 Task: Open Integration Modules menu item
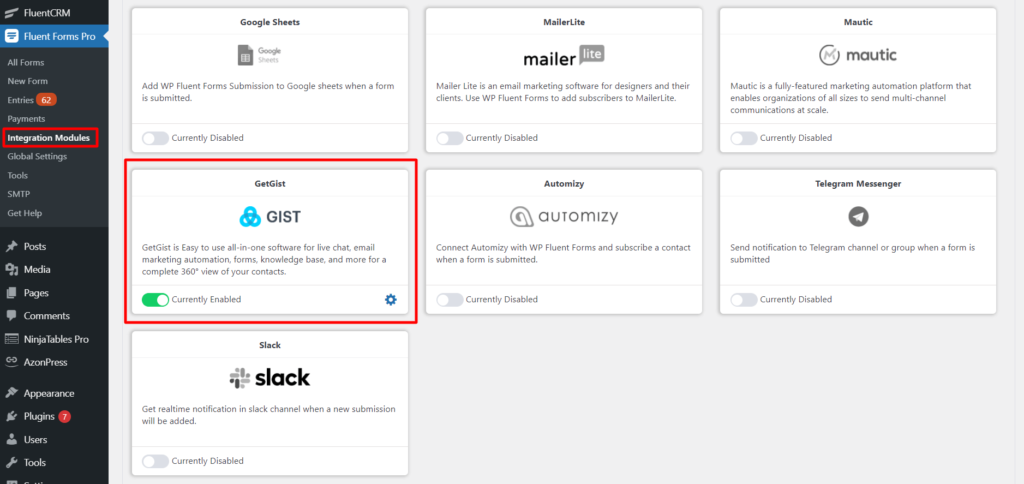pos(49,138)
